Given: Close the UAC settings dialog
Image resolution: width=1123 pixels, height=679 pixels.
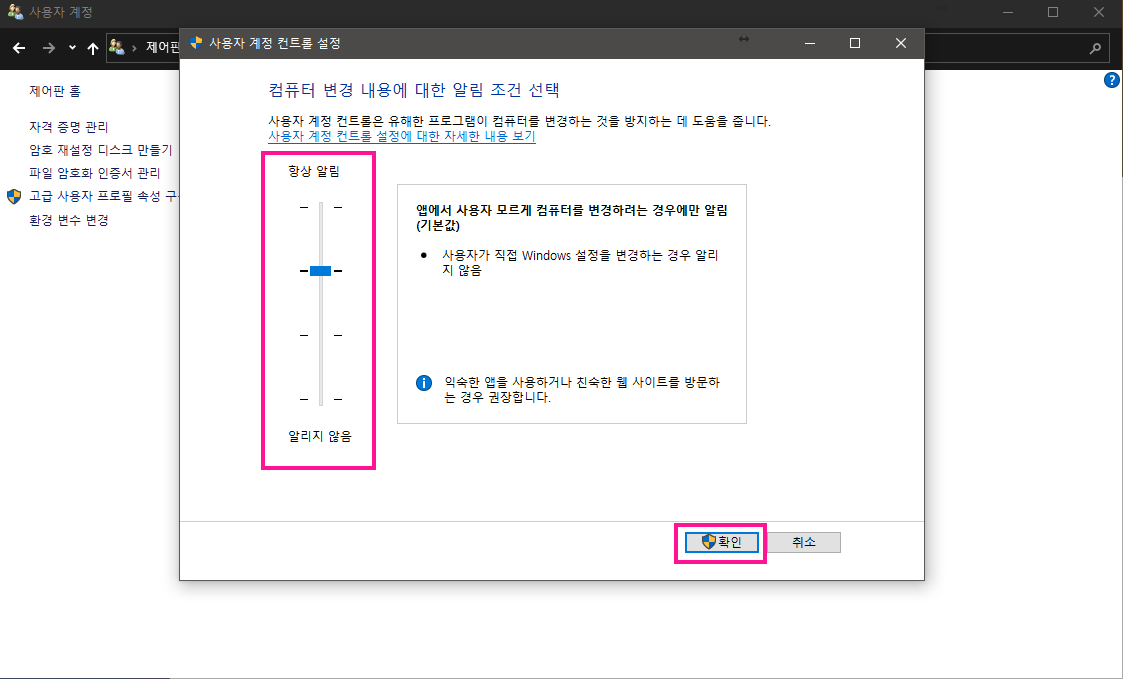Looking at the screenshot, I should (x=901, y=43).
